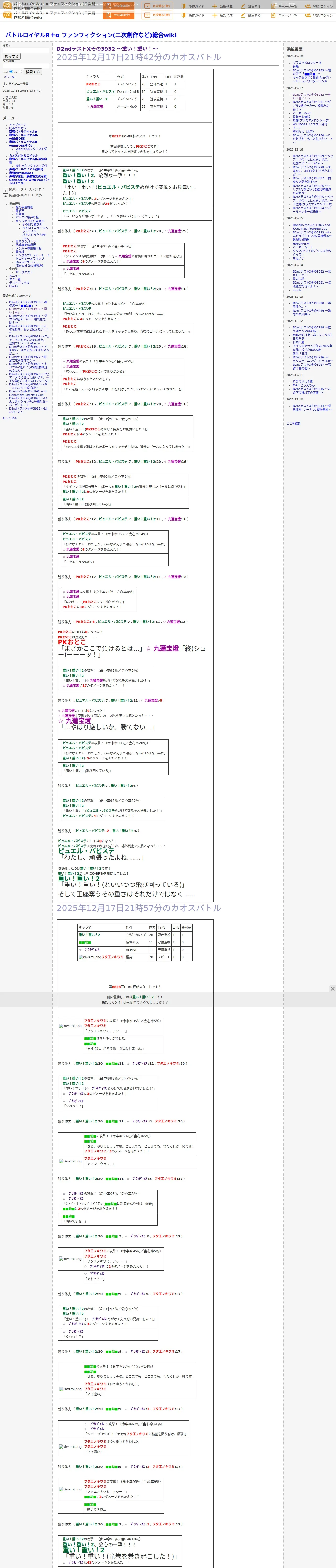Open Discordサーバー link in sidebar
Image resolution: width=336 pixels, height=1568 pixels.
(29, 264)
